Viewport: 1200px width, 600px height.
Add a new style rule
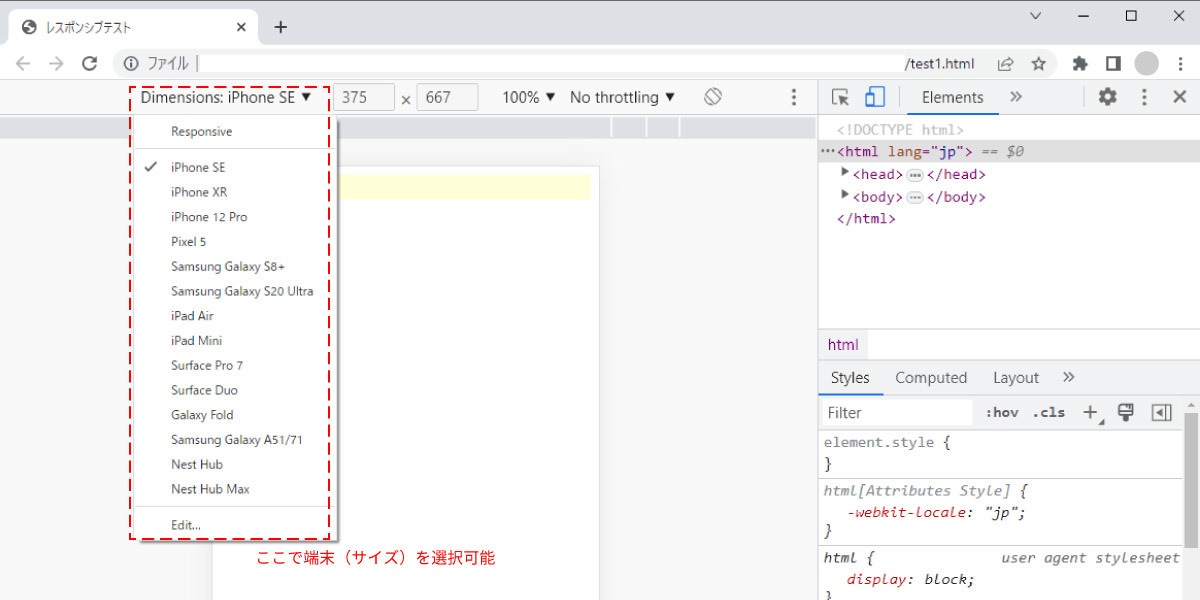click(x=1092, y=412)
